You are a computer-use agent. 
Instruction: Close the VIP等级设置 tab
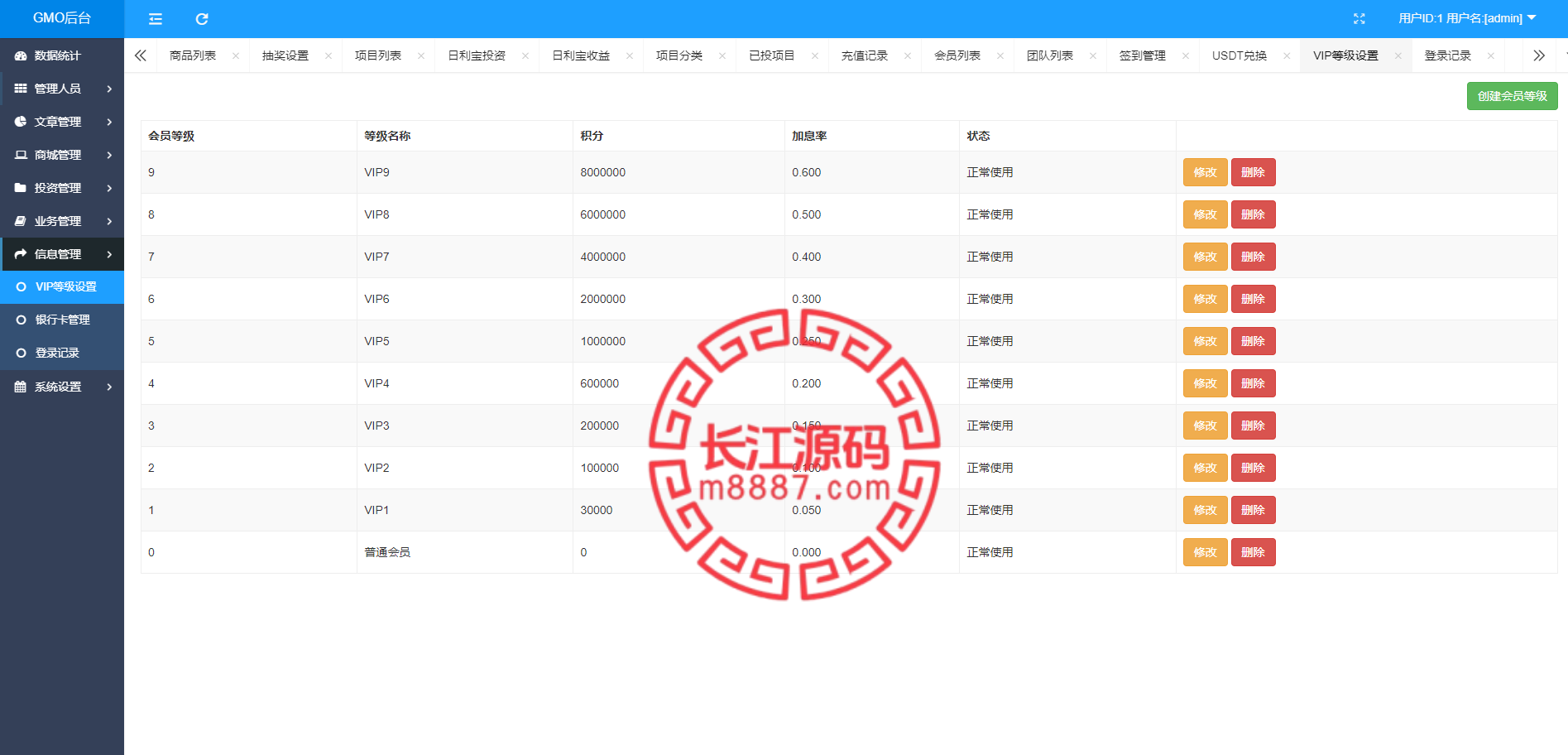pyautogui.click(x=1398, y=55)
